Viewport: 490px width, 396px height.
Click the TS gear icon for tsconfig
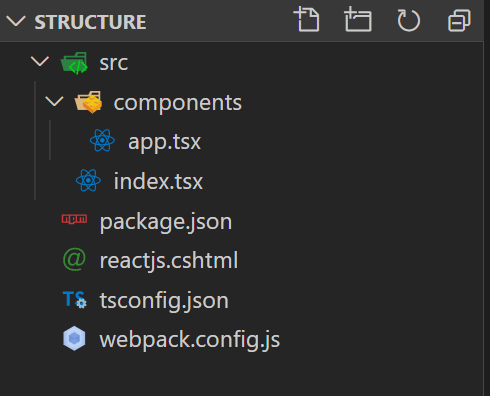[75, 299]
